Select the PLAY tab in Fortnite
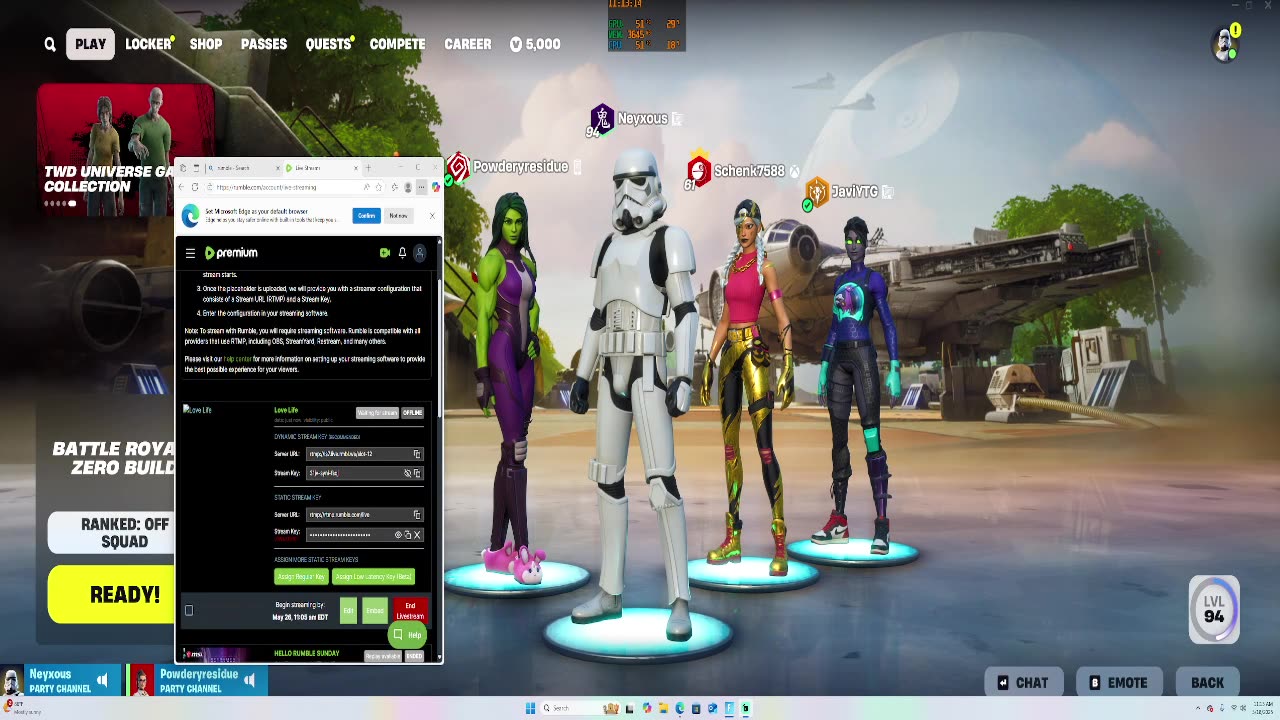The image size is (1280, 720). (x=90, y=44)
